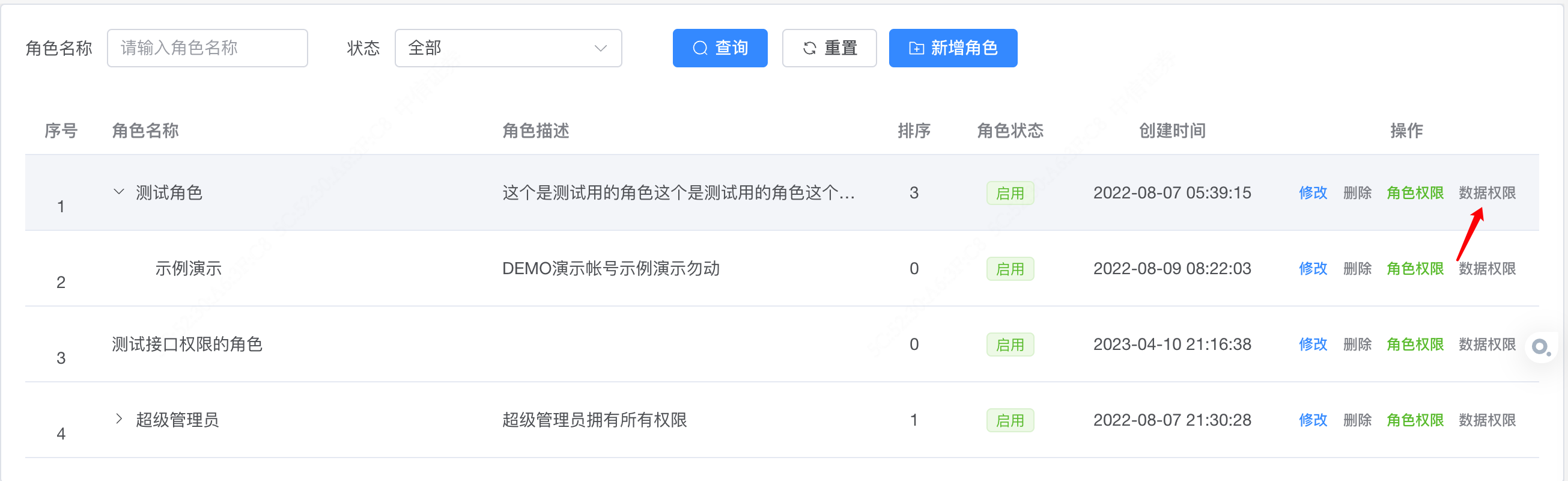Click 删除 for 测试接口权限的角色
Image resolution: width=1568 pixels, height=481 pixels.
pos(1357,345)
